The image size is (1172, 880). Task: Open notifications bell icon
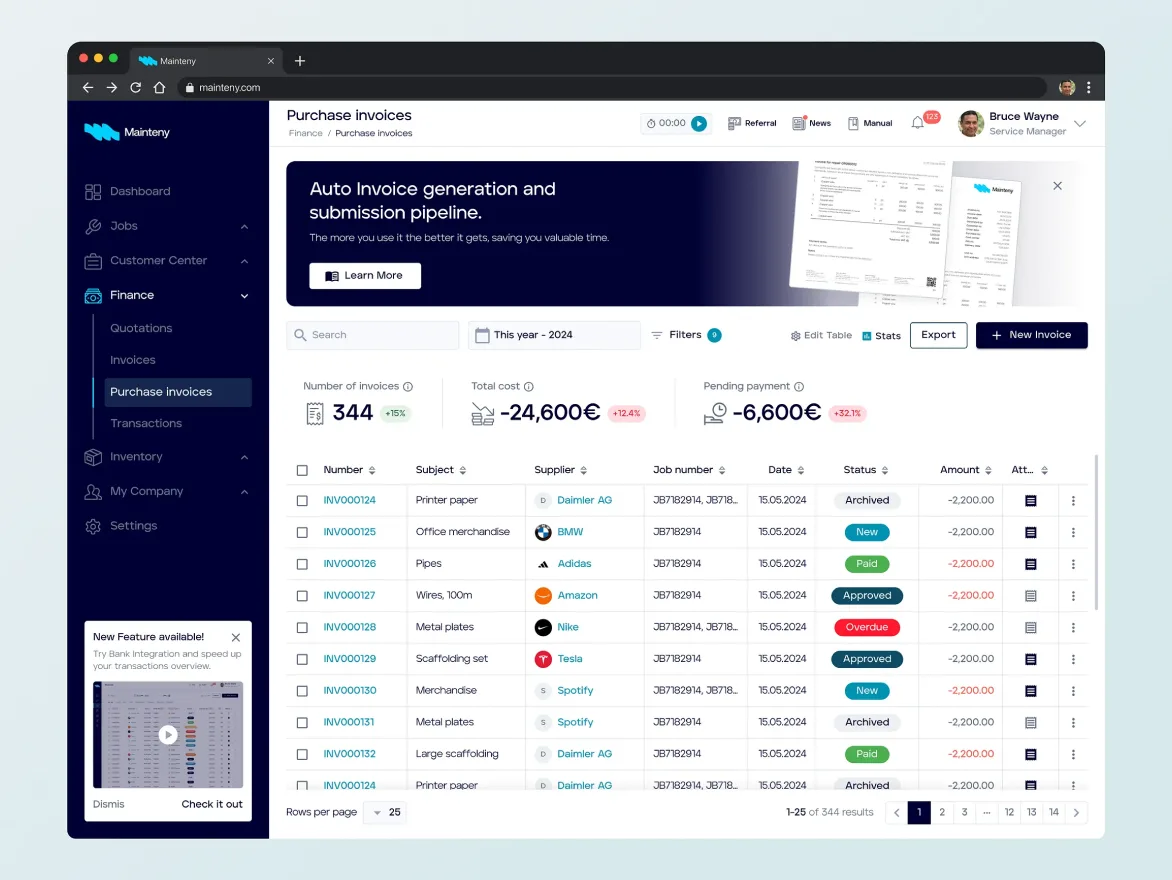918,123
